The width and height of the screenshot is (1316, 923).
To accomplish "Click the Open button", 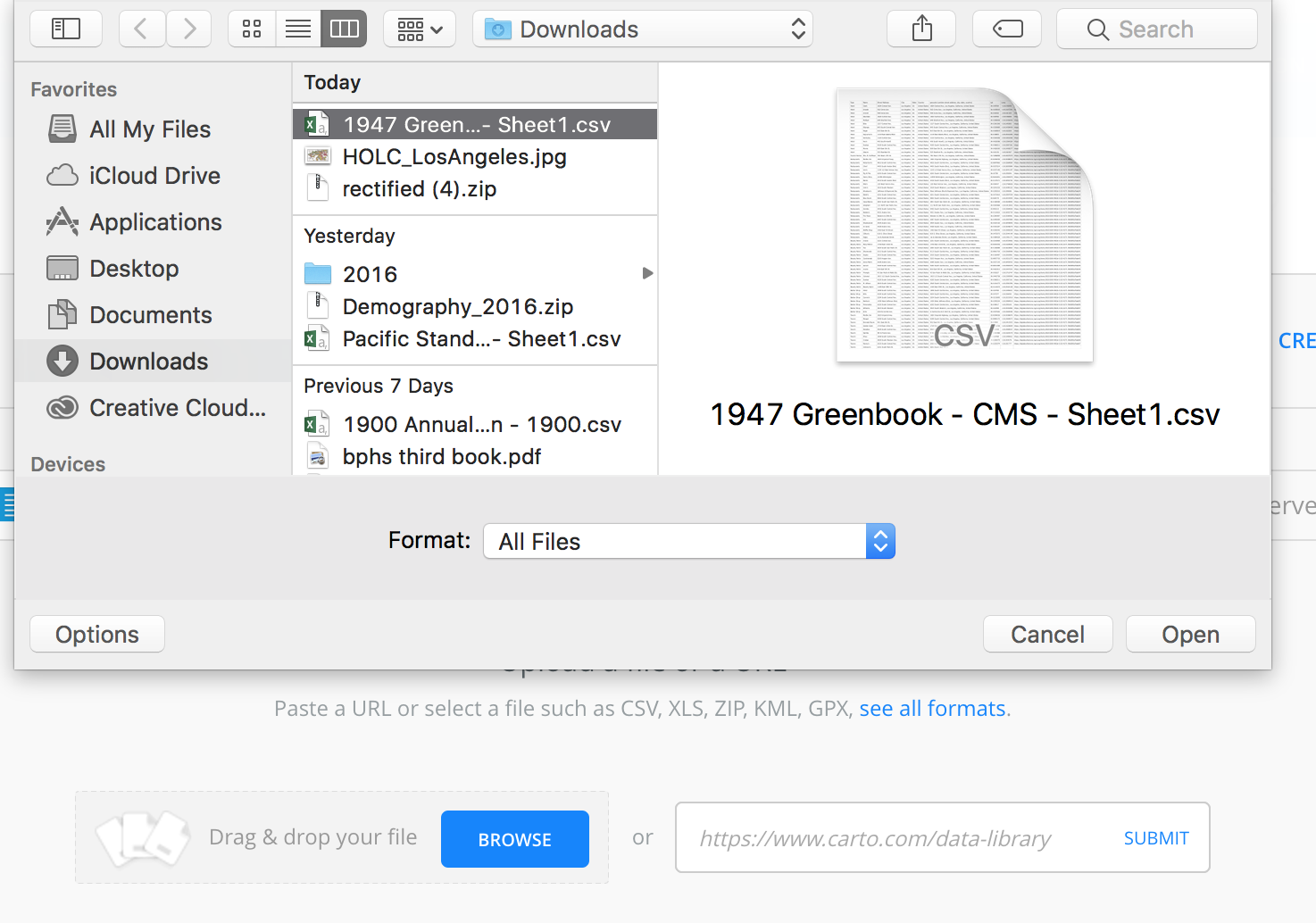I will click(x=1190, y=634).
